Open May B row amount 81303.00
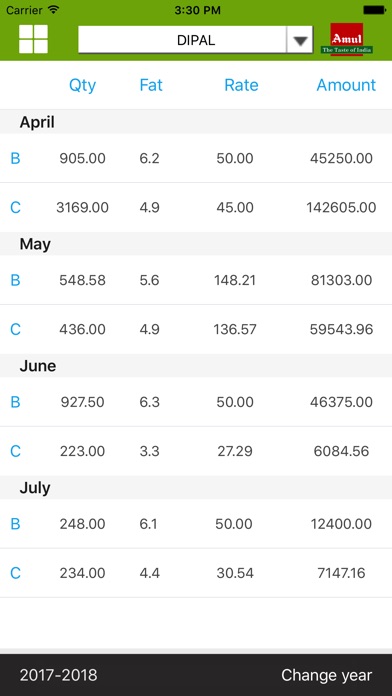The height and width of the screenshot is (696, 392). click(196, 280)
